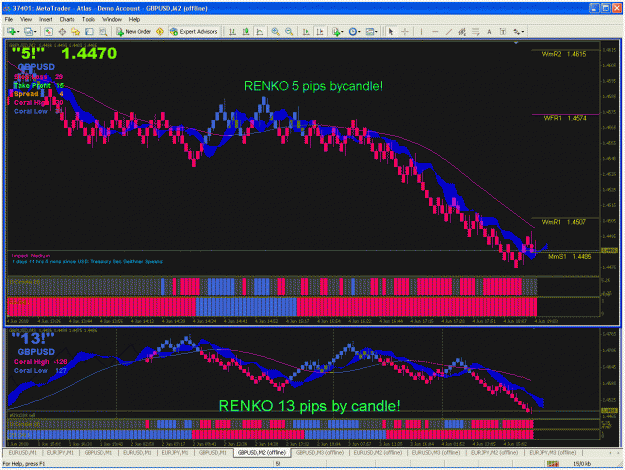The image size is (625, 470).
Task: Expand the arrows tool dropdown
Action: [x=523, y=32]
